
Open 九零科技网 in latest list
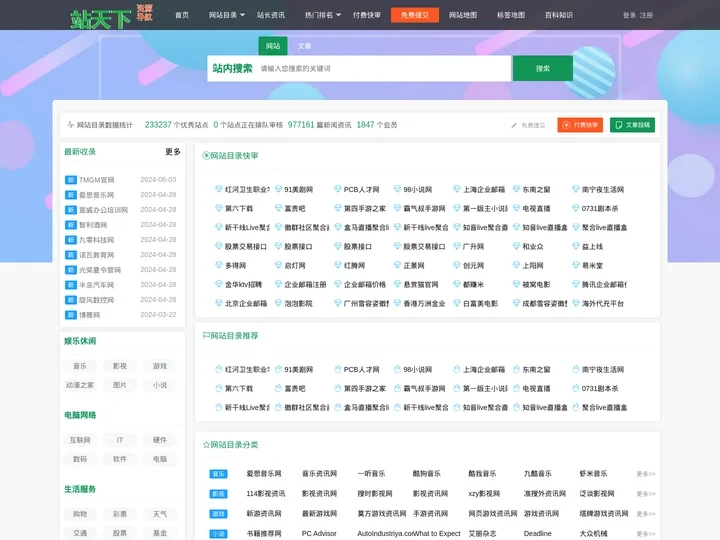tap(96, 240)
